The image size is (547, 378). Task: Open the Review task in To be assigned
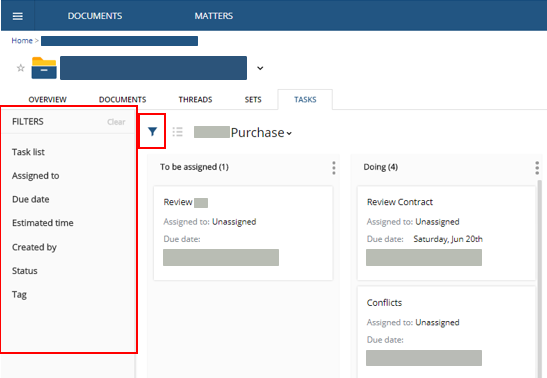click(243, 233)
